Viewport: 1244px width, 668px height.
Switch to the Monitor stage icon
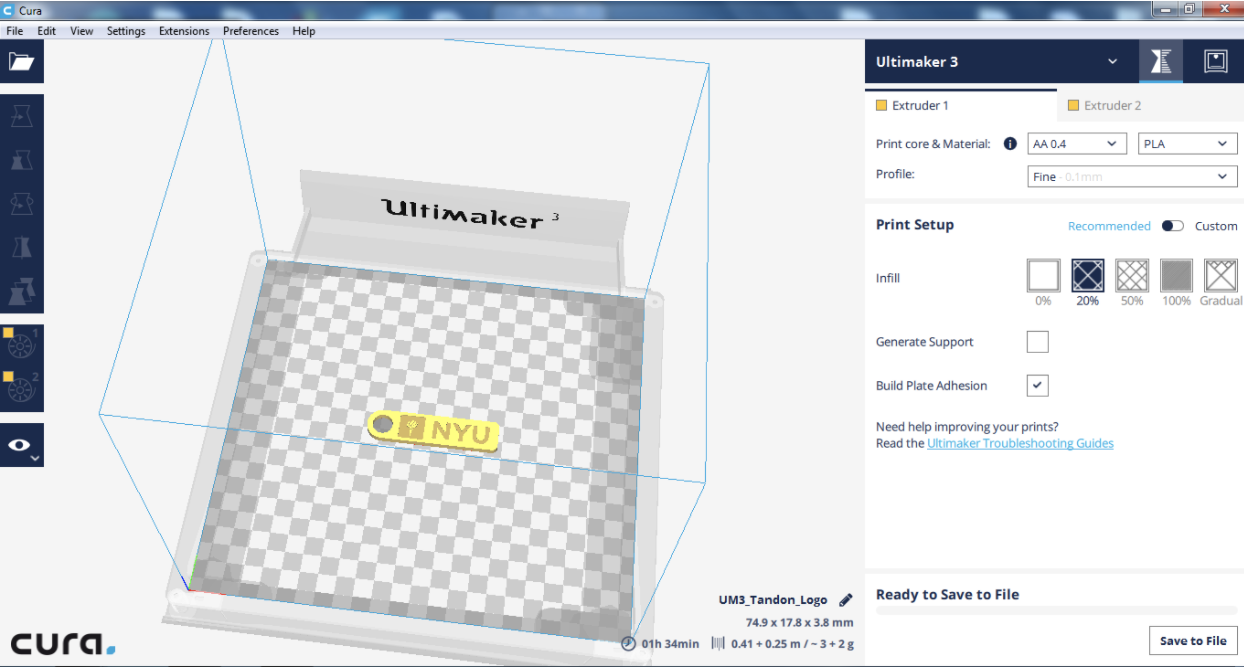tap(1215, 61)
